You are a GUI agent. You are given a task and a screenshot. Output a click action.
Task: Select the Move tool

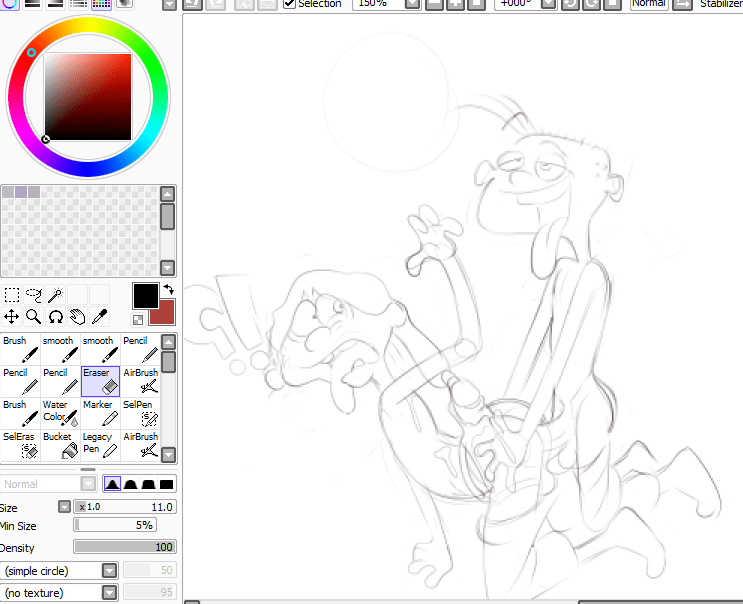point(12,317)
